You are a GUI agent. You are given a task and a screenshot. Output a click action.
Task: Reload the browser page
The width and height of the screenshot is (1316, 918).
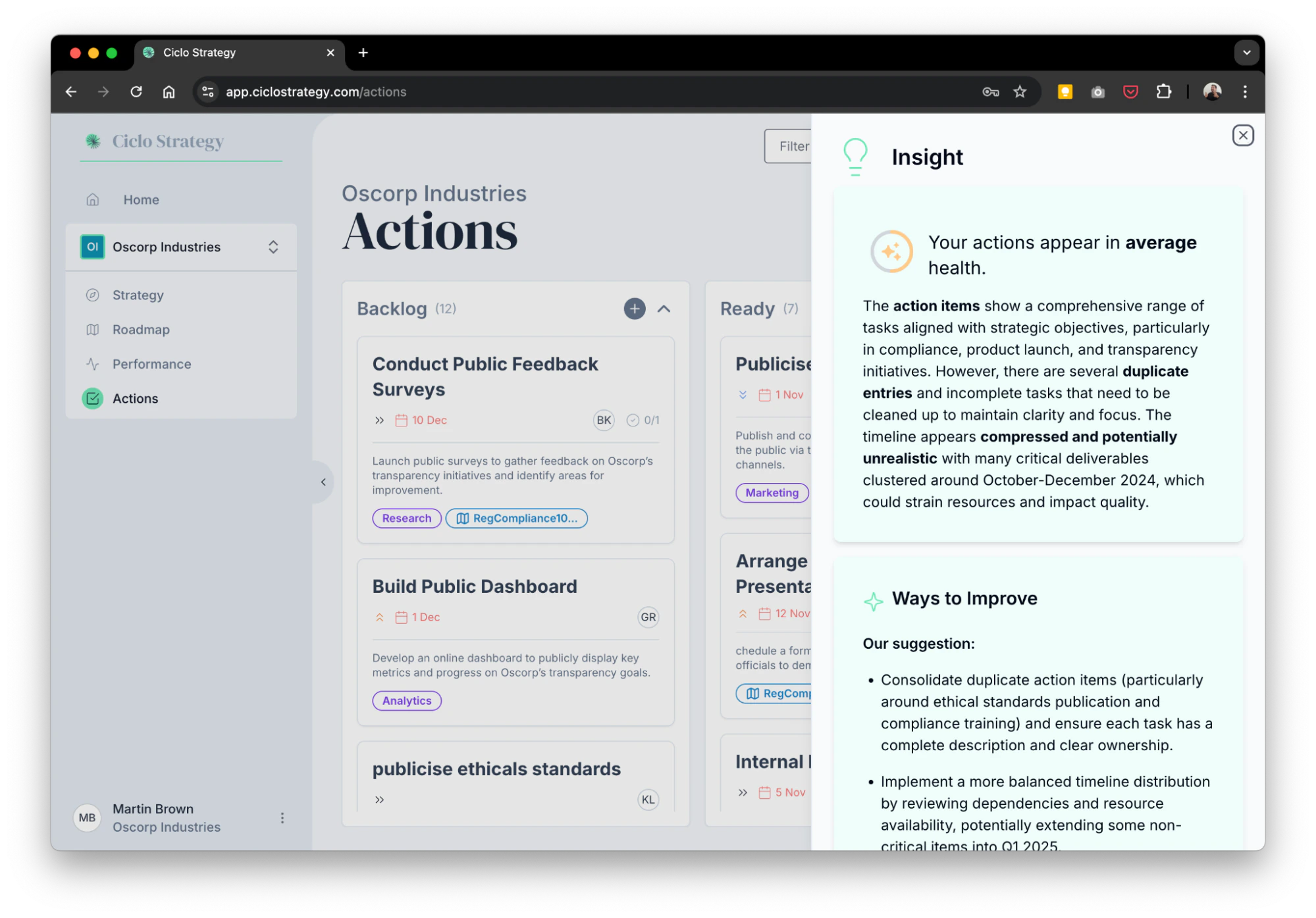[136, 91]
